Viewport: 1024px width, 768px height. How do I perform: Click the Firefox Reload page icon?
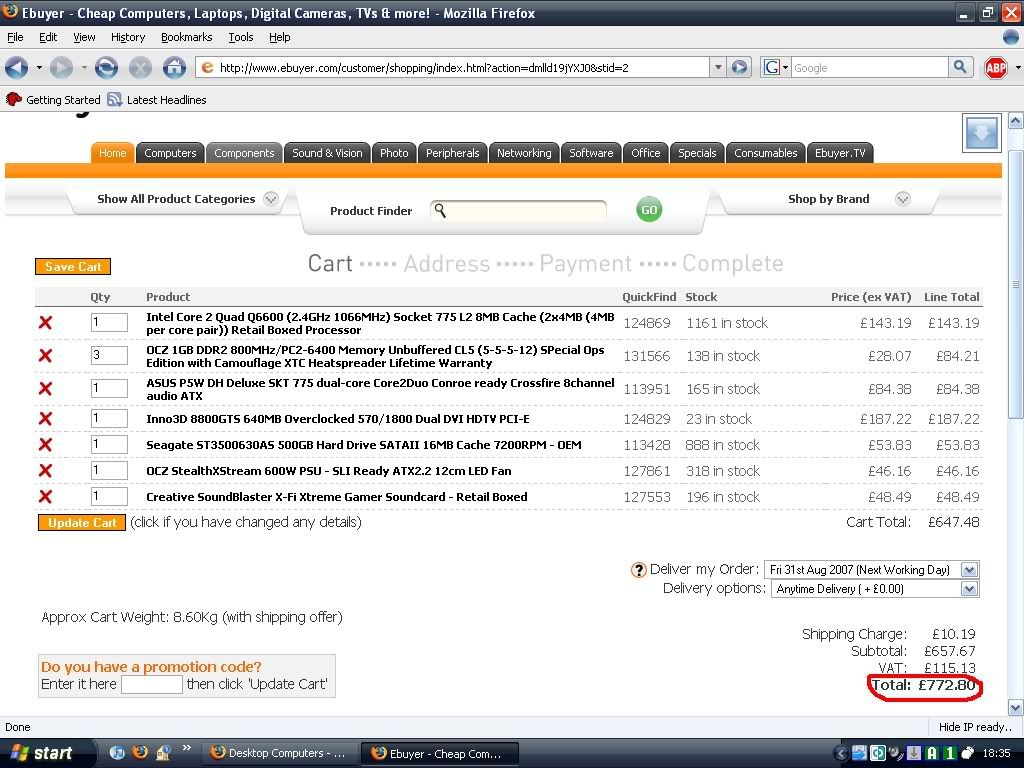coord(107,68)
